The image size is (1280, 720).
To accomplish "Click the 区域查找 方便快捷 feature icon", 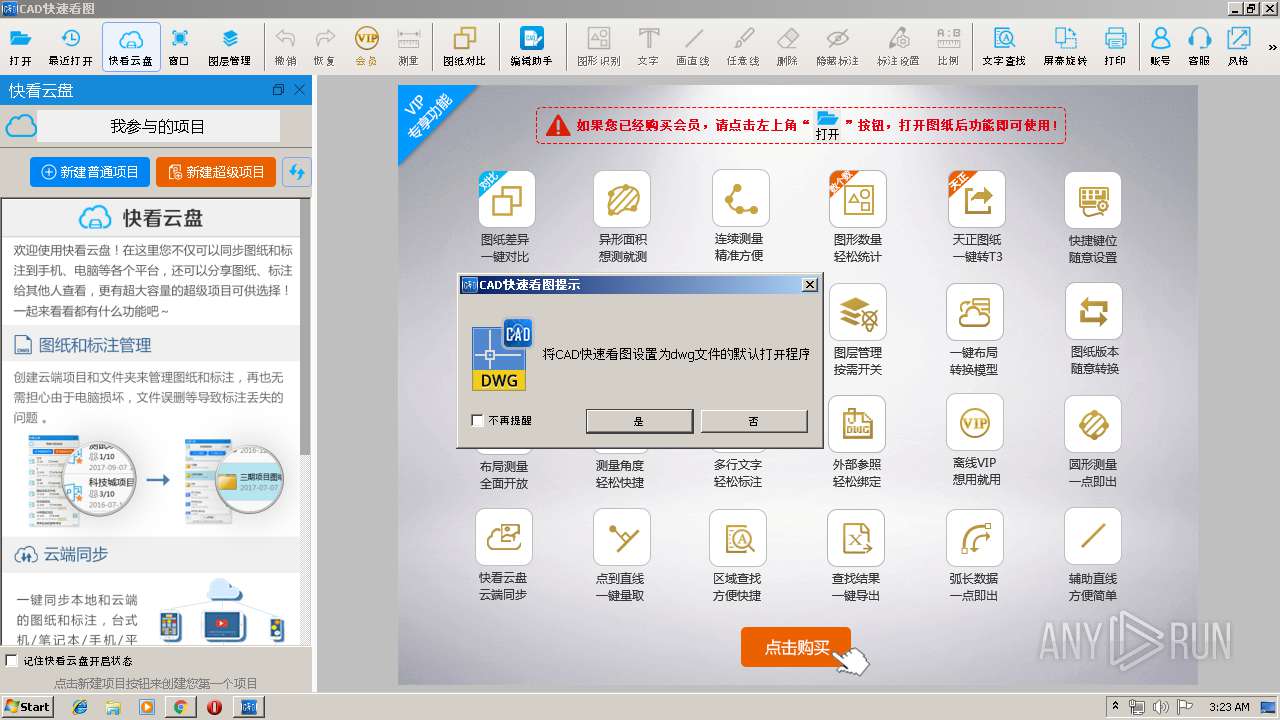I will [x=738, y=537].
